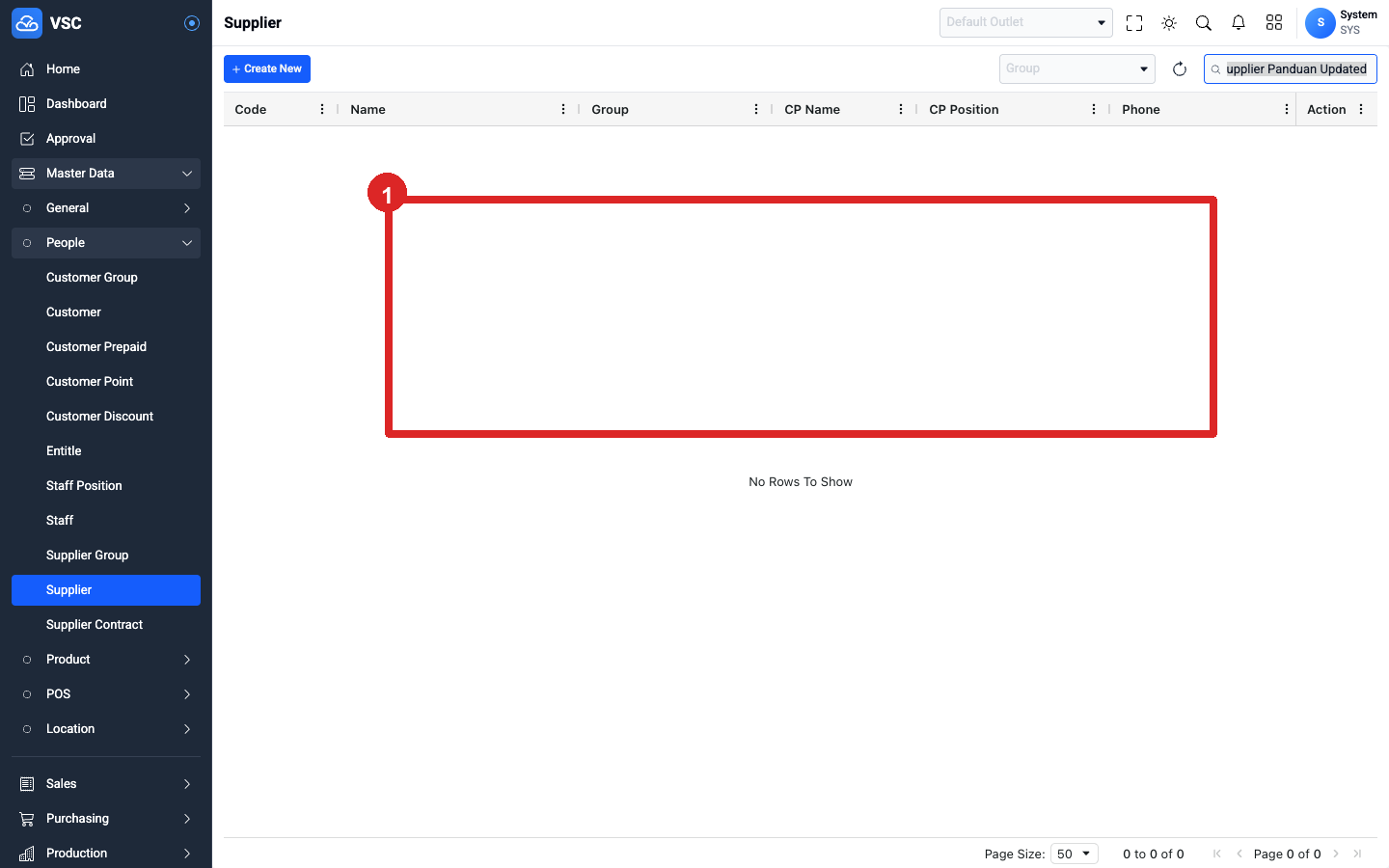Toggle fullscreen mode icon
Viewport: 1389px width, 868px height.
click(1134, 23)
